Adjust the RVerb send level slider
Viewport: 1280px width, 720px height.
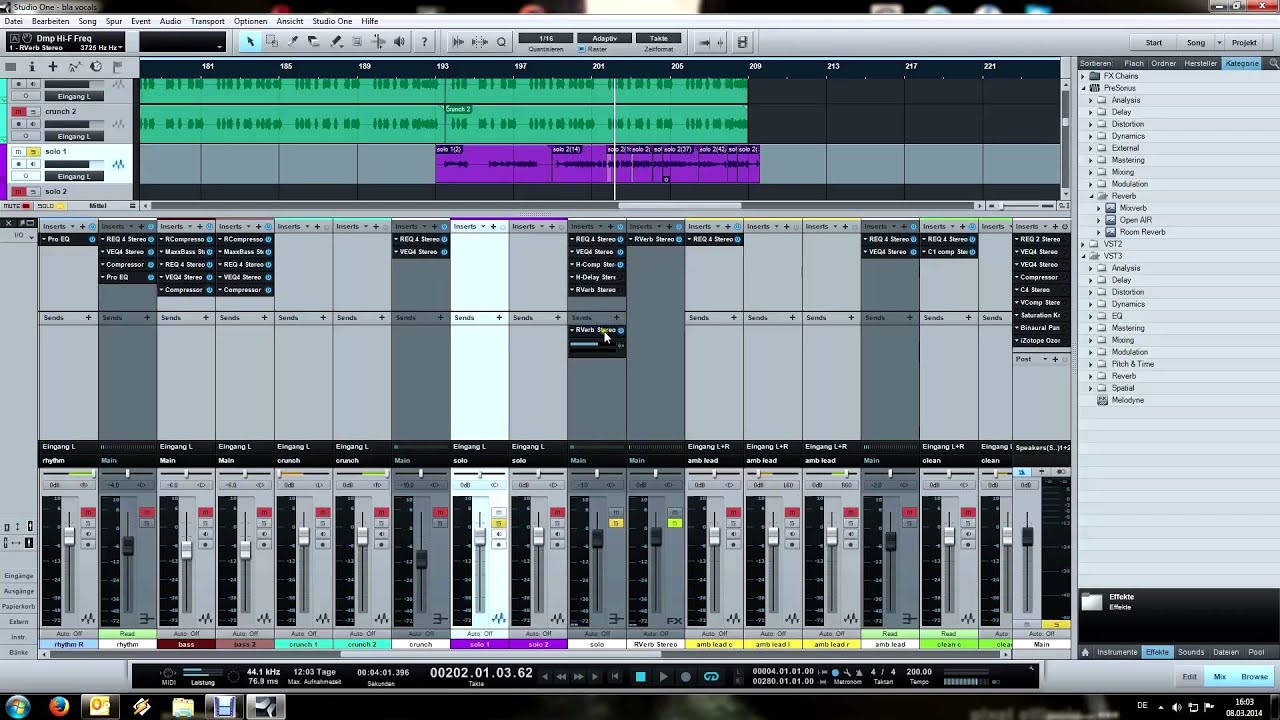[x=592, y=343]
